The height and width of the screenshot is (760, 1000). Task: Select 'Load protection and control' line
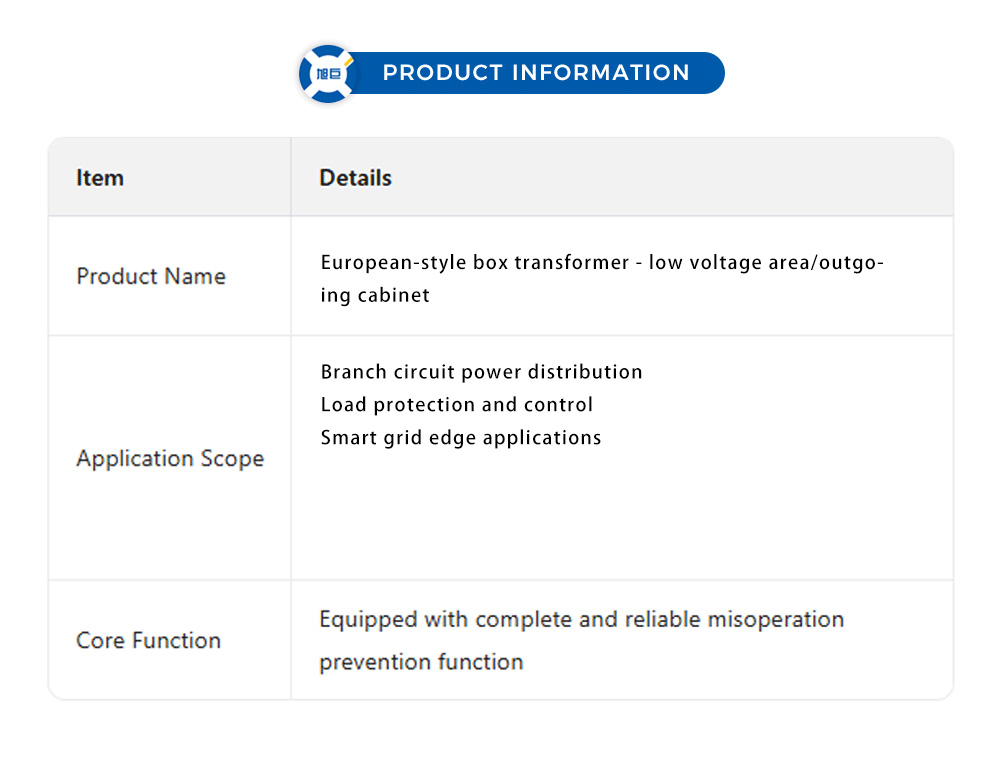coord(457,405)
